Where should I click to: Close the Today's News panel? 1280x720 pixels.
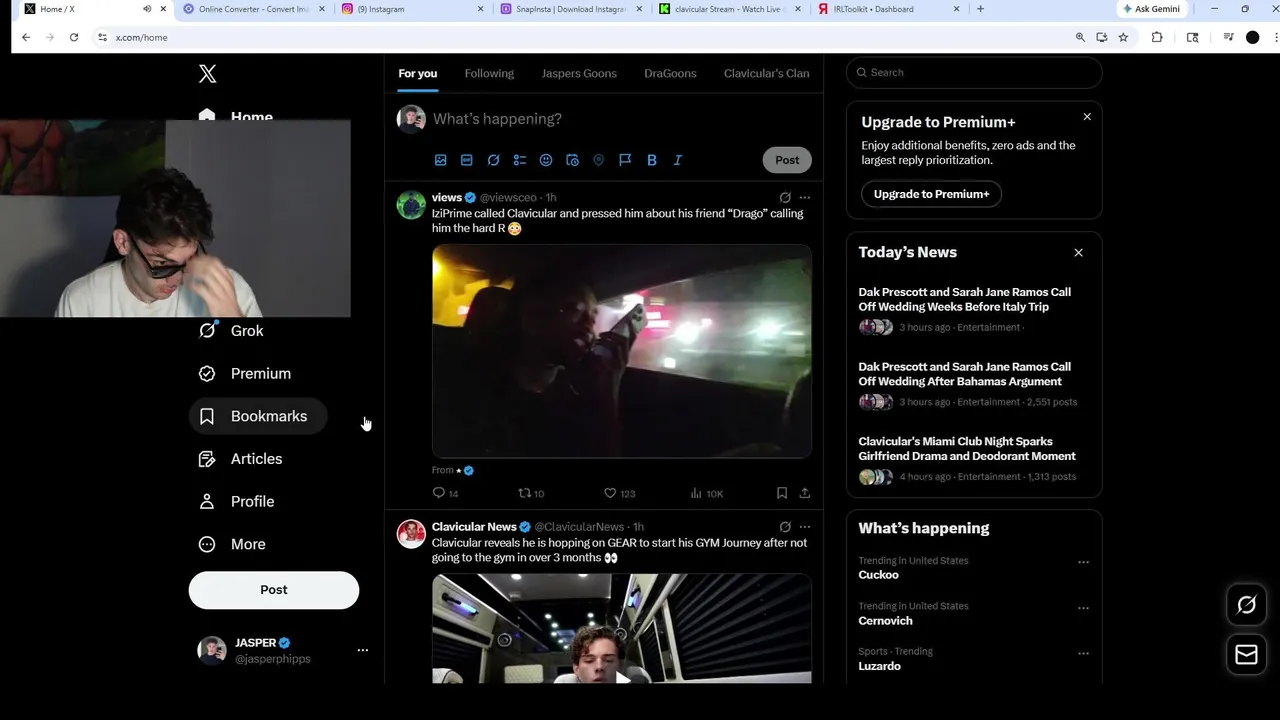[x=1078, y=252]
